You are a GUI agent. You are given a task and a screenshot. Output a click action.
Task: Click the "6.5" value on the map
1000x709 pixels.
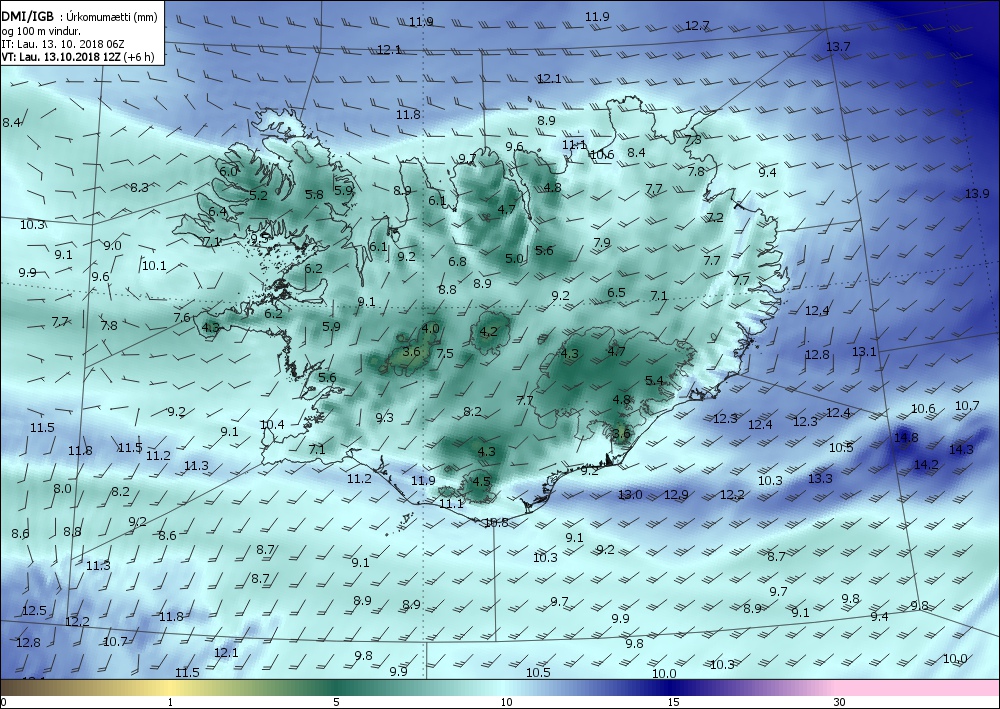616,292
